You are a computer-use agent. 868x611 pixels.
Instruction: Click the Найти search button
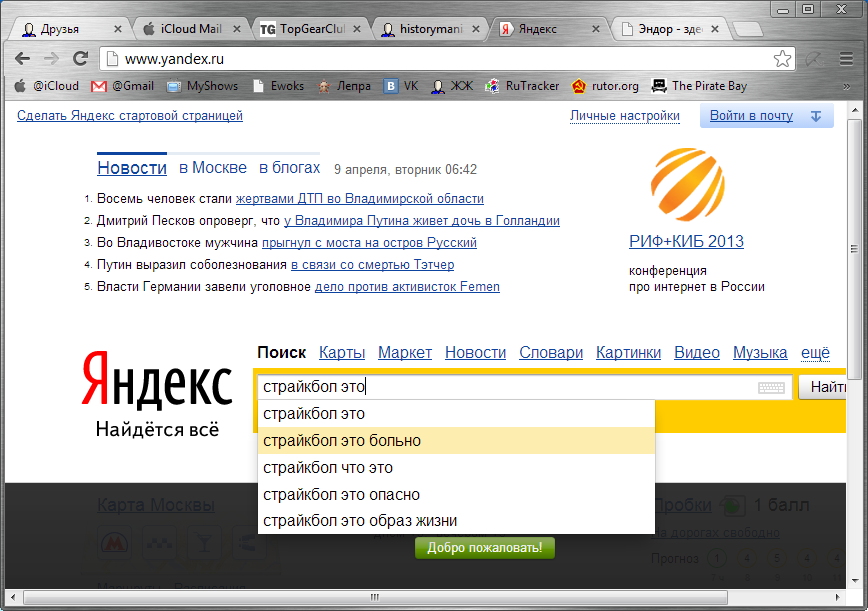tap(823, 387)
